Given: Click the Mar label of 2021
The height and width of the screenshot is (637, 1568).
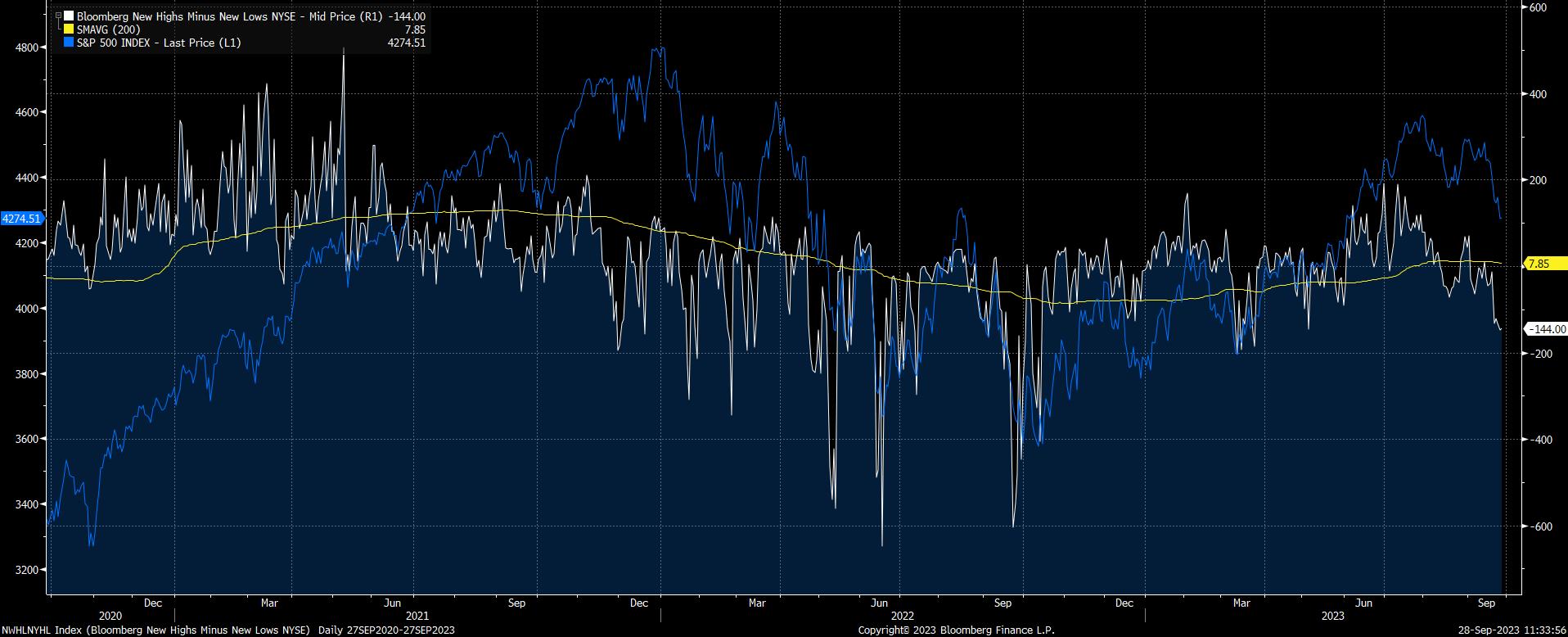Looking at the screenshot, I should coord(270,603).
